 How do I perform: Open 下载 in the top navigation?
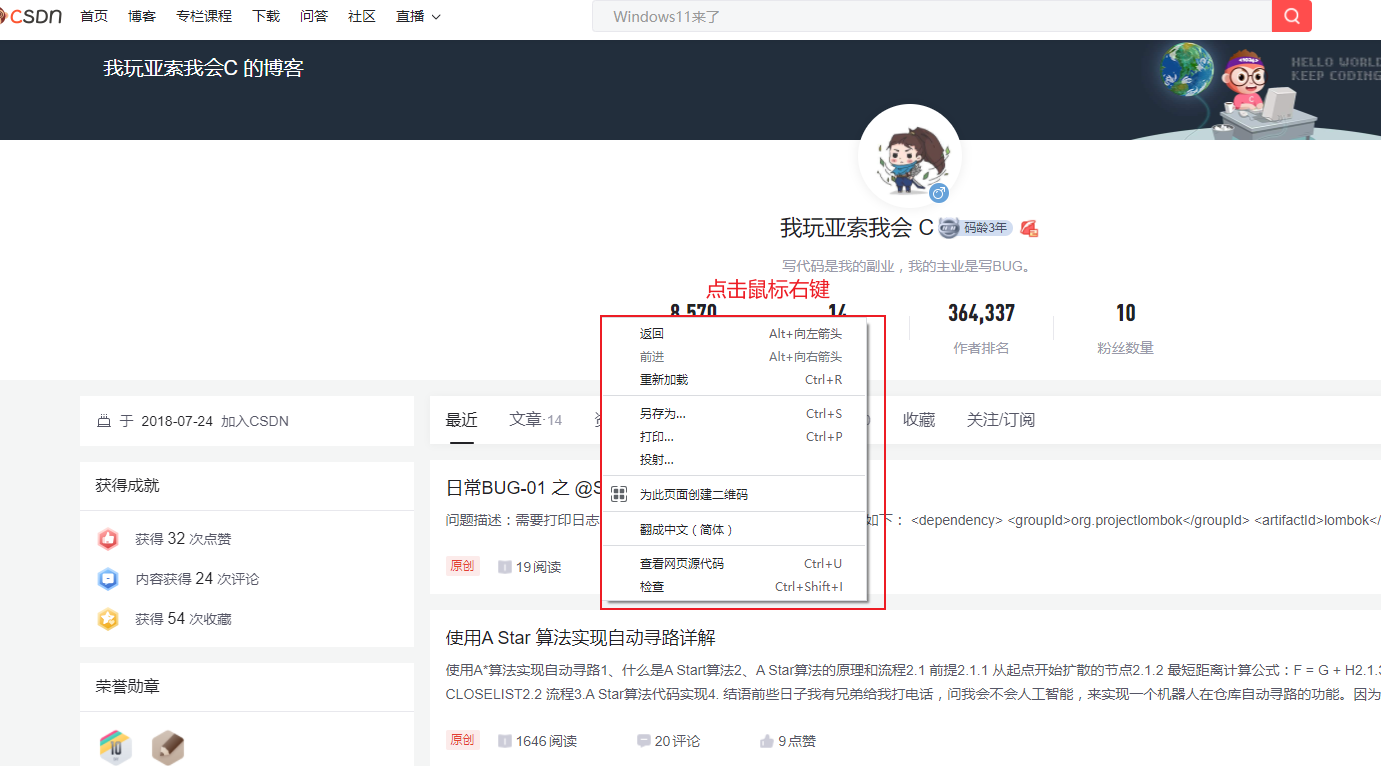[x=266, y=16]
